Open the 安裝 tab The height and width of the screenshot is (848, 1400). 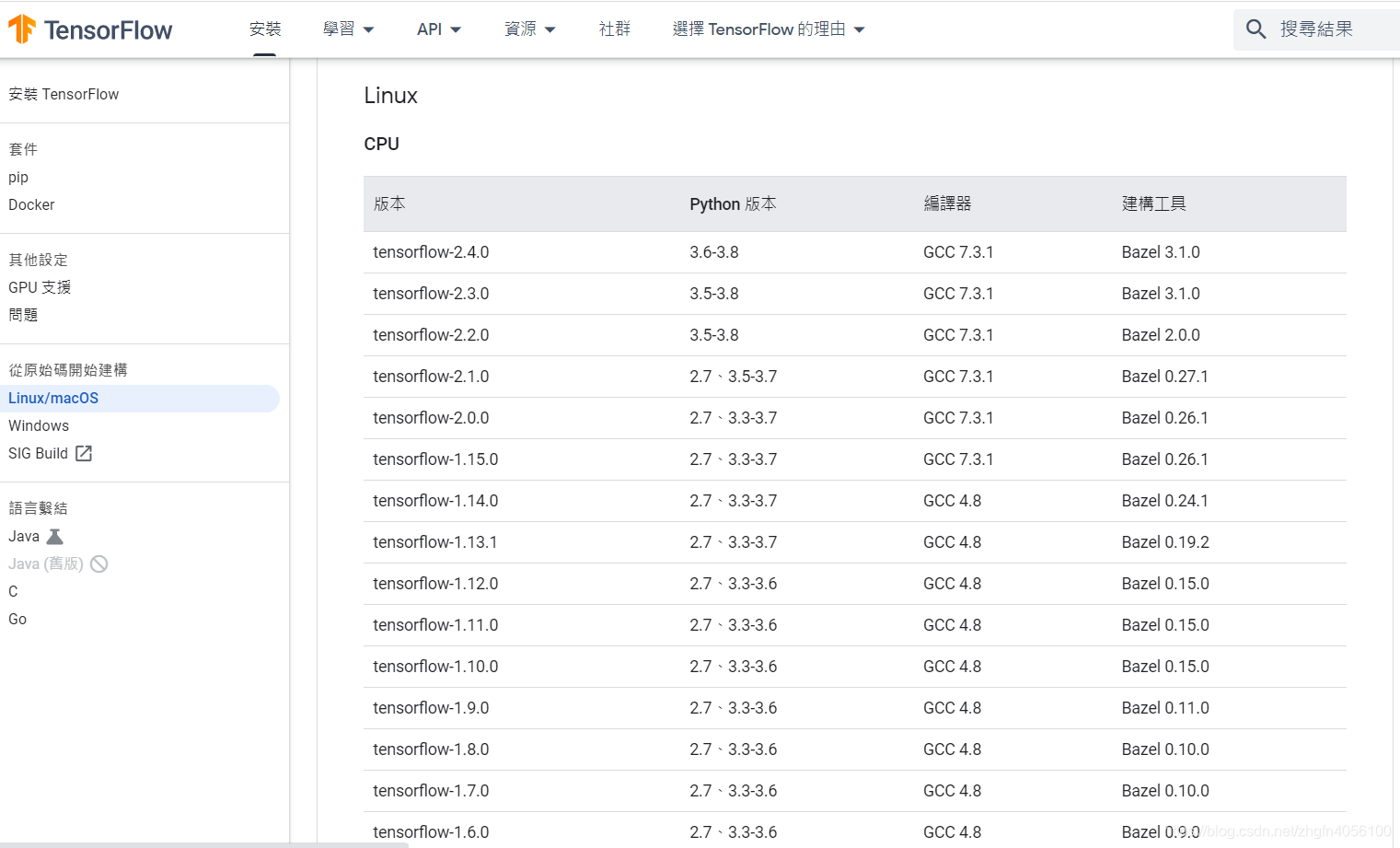point(265,29)
